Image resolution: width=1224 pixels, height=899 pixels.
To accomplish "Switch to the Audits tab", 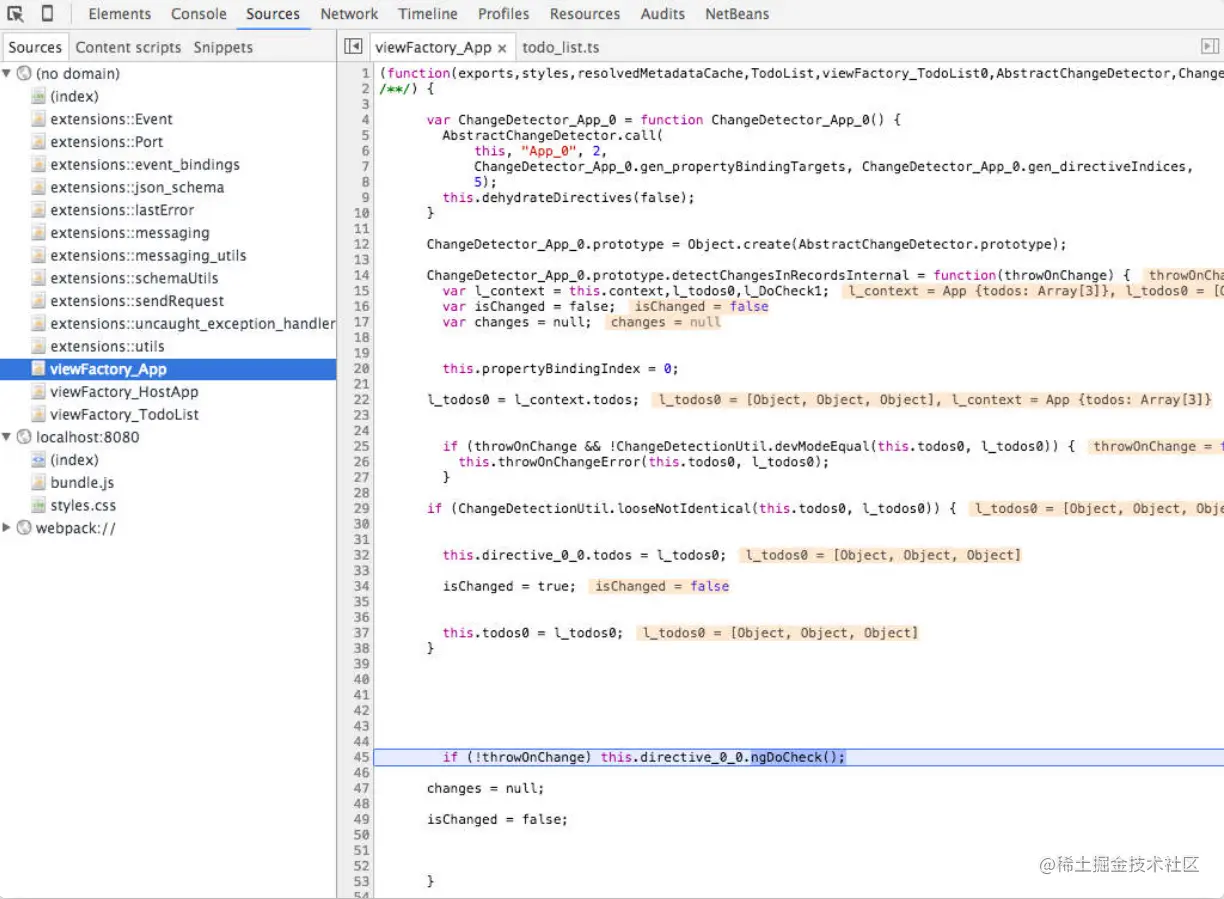I will point(663,14).
